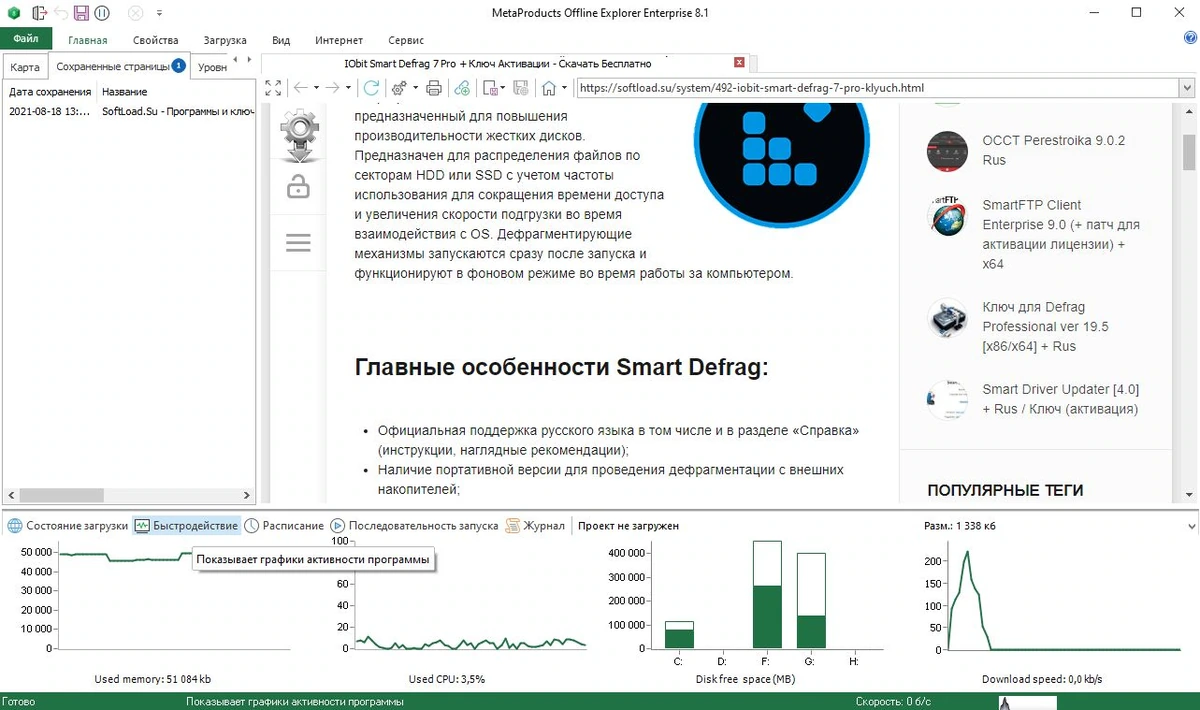Screen dimensions: 1200x710
Task: Go to home page with house icon
Action: (x=548, y=88)
